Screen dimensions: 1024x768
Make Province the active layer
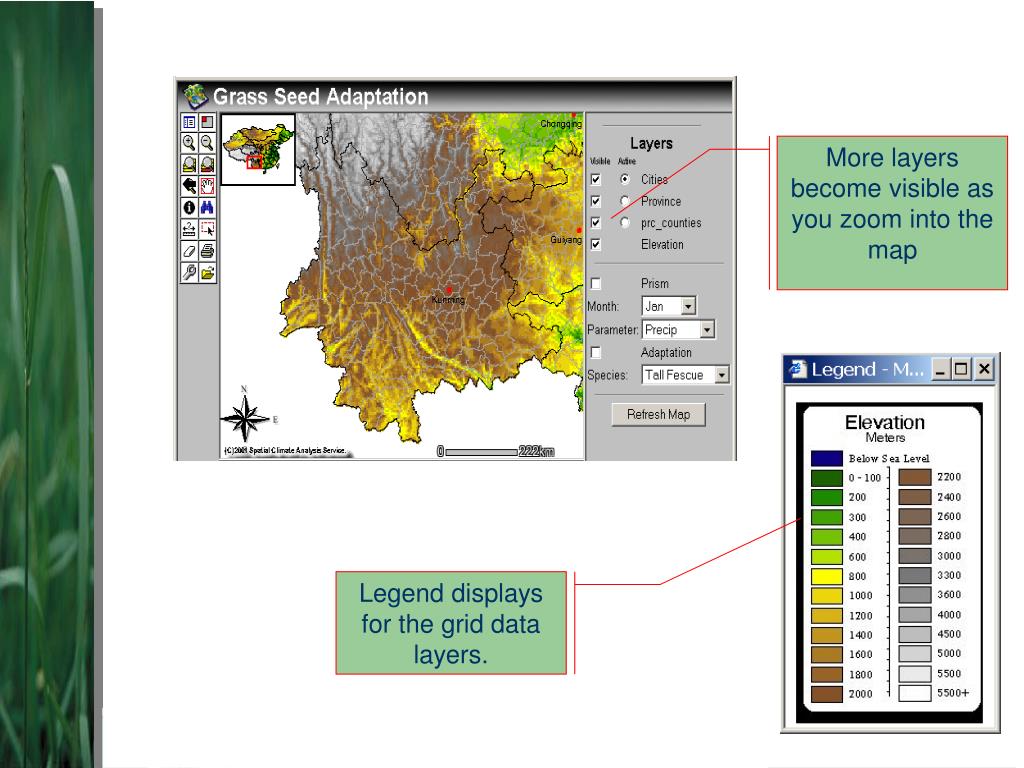[x=625, y=200]
